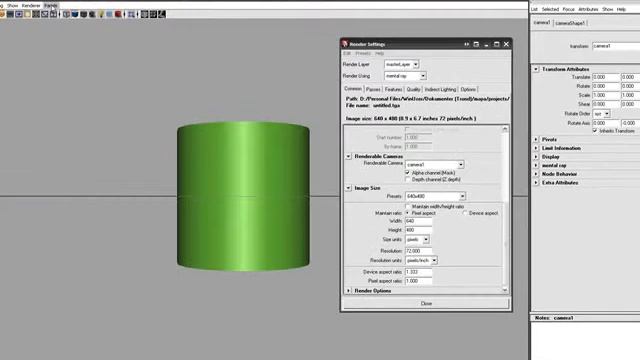This screenshot has width=640, height=360.
Task: Enable Maintain width/height ratio checkbox
Action: click(407, 207)
